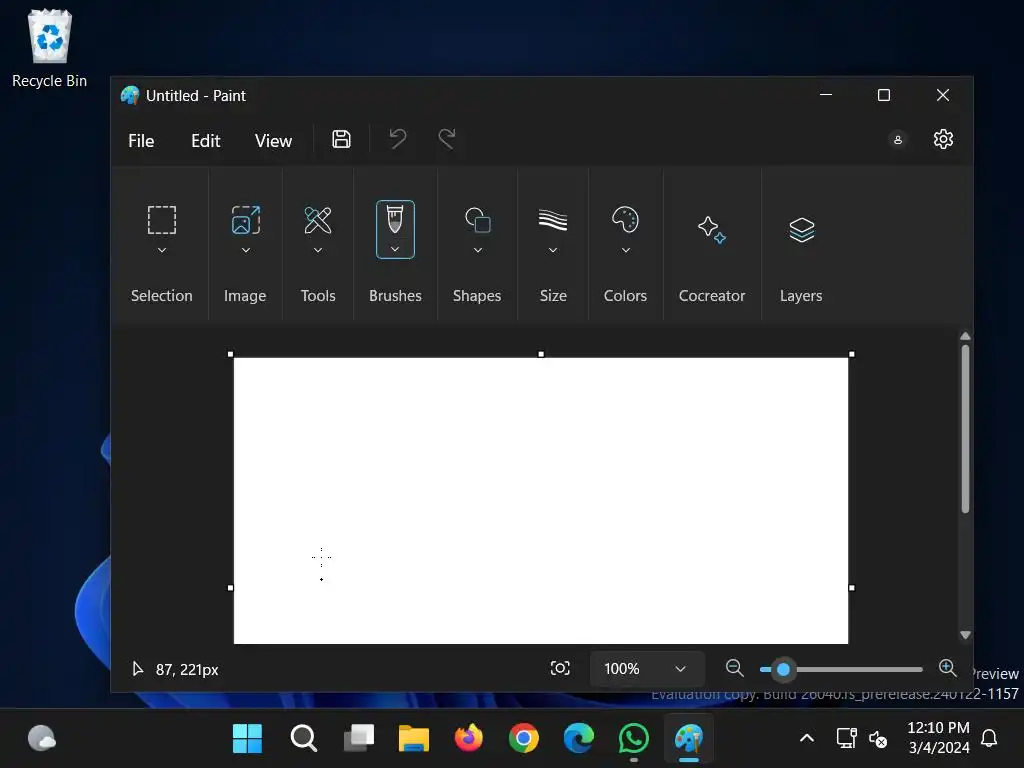Click the Selection label in ribbon
The width and height of the screenshot is (1024, 768).
(x=161, y=296)
